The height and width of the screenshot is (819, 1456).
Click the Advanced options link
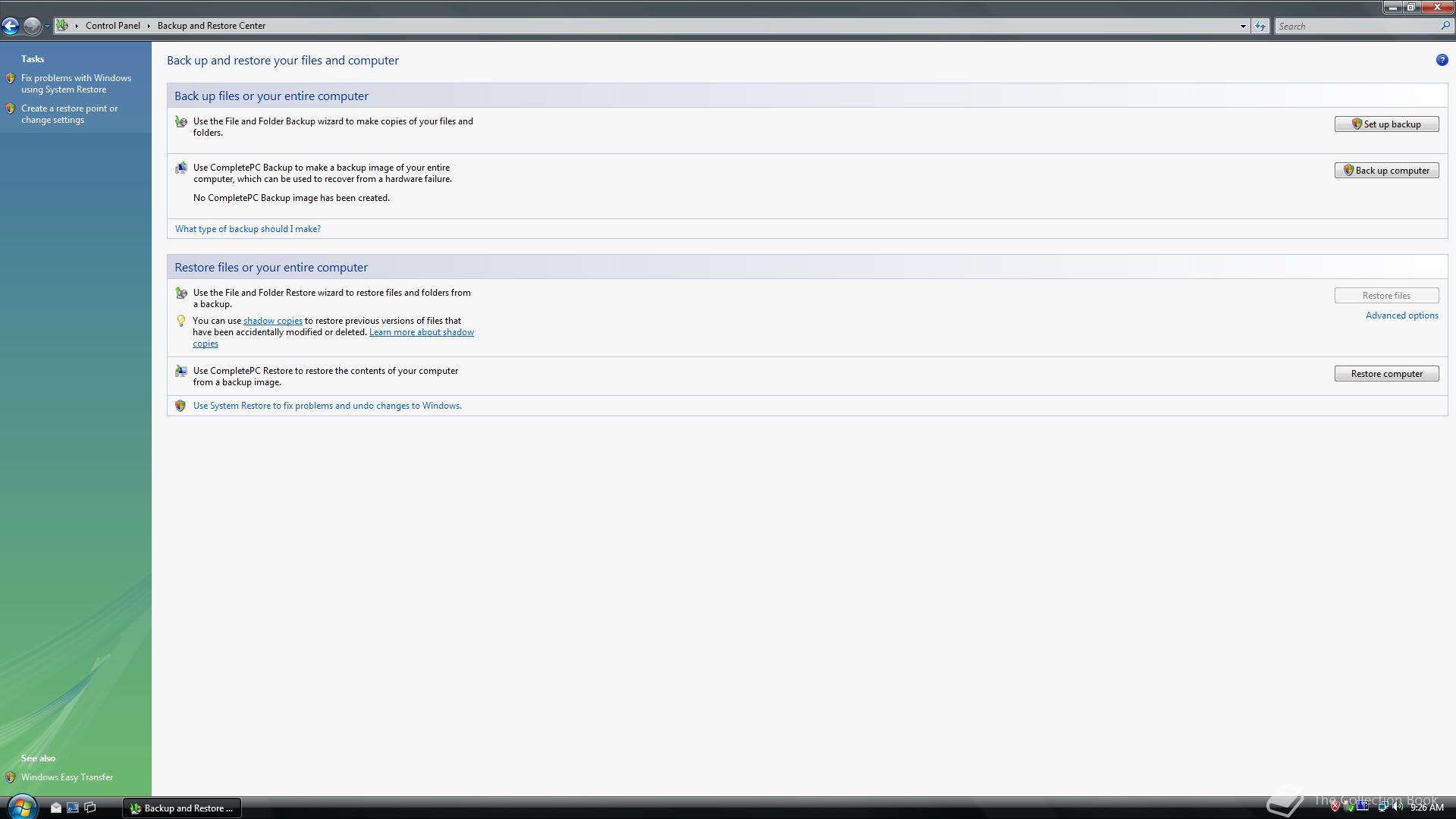point(1401,315)
